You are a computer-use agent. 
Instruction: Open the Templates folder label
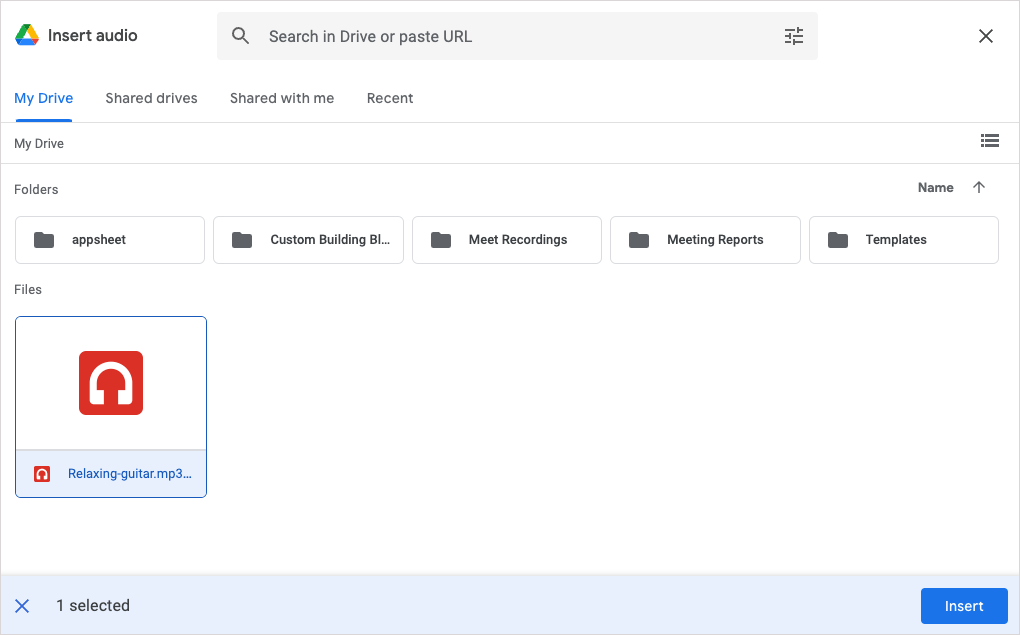896,239
